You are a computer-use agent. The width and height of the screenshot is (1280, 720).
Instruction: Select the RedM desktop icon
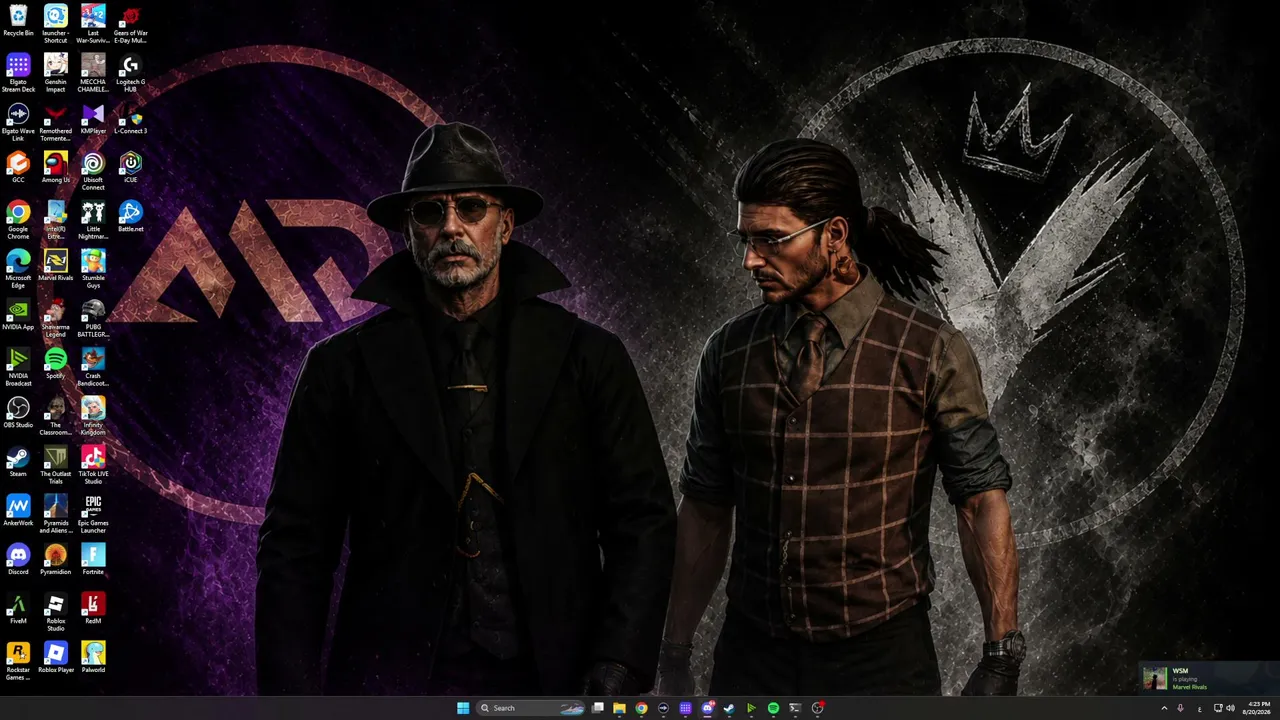93,609
